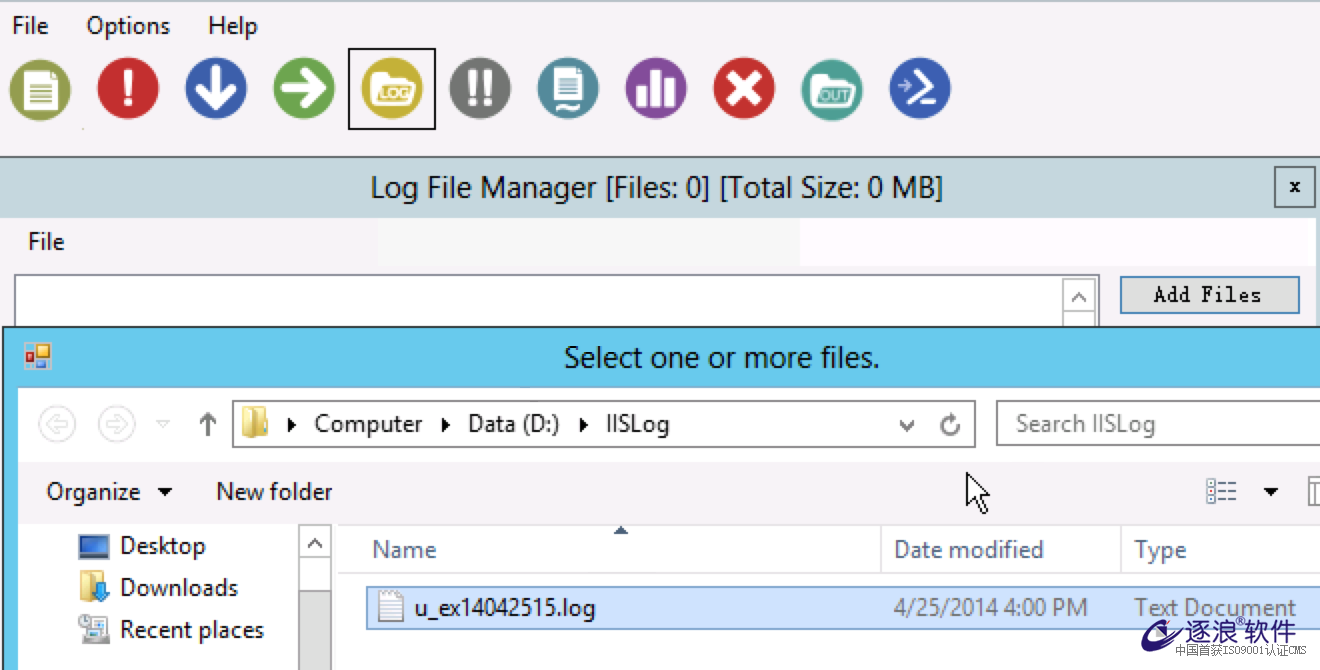The height and width of the screenshot is (670, 1320).
Task: Click the blue download arrow icon
Action: [215, 88]
